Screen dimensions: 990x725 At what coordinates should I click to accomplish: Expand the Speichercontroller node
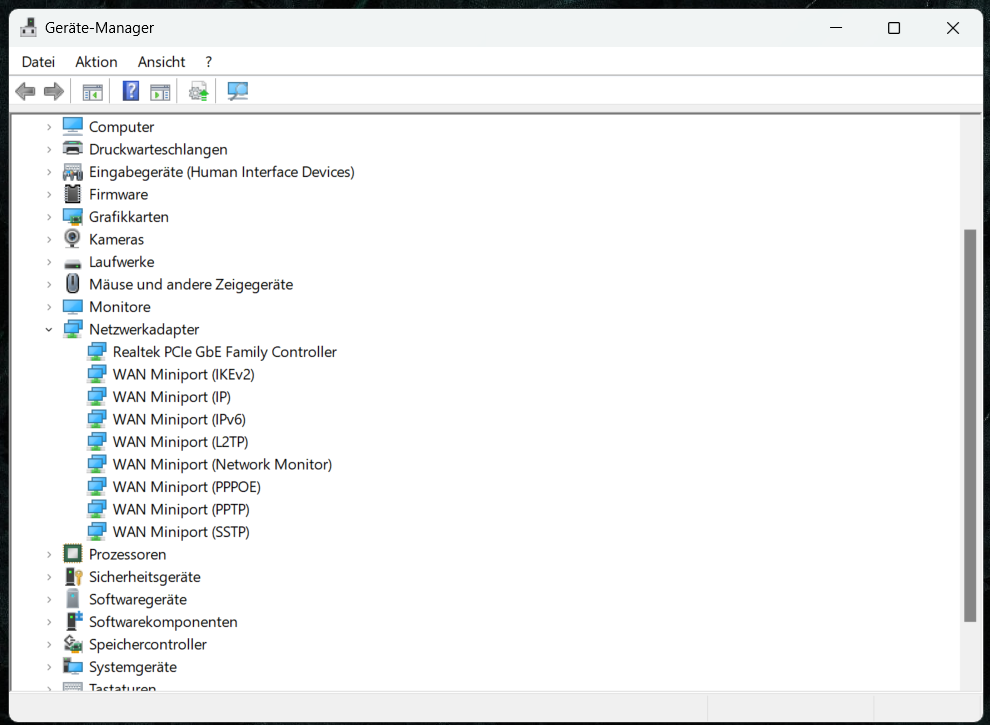click(x=49, y=644)
